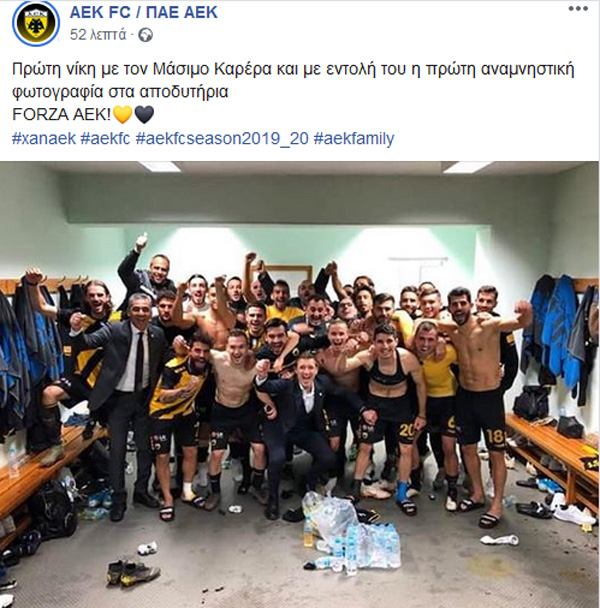Click the black heart emoji
Image resolution: width=600 pixels, height=608 pixels.
[x=144, y=115]
